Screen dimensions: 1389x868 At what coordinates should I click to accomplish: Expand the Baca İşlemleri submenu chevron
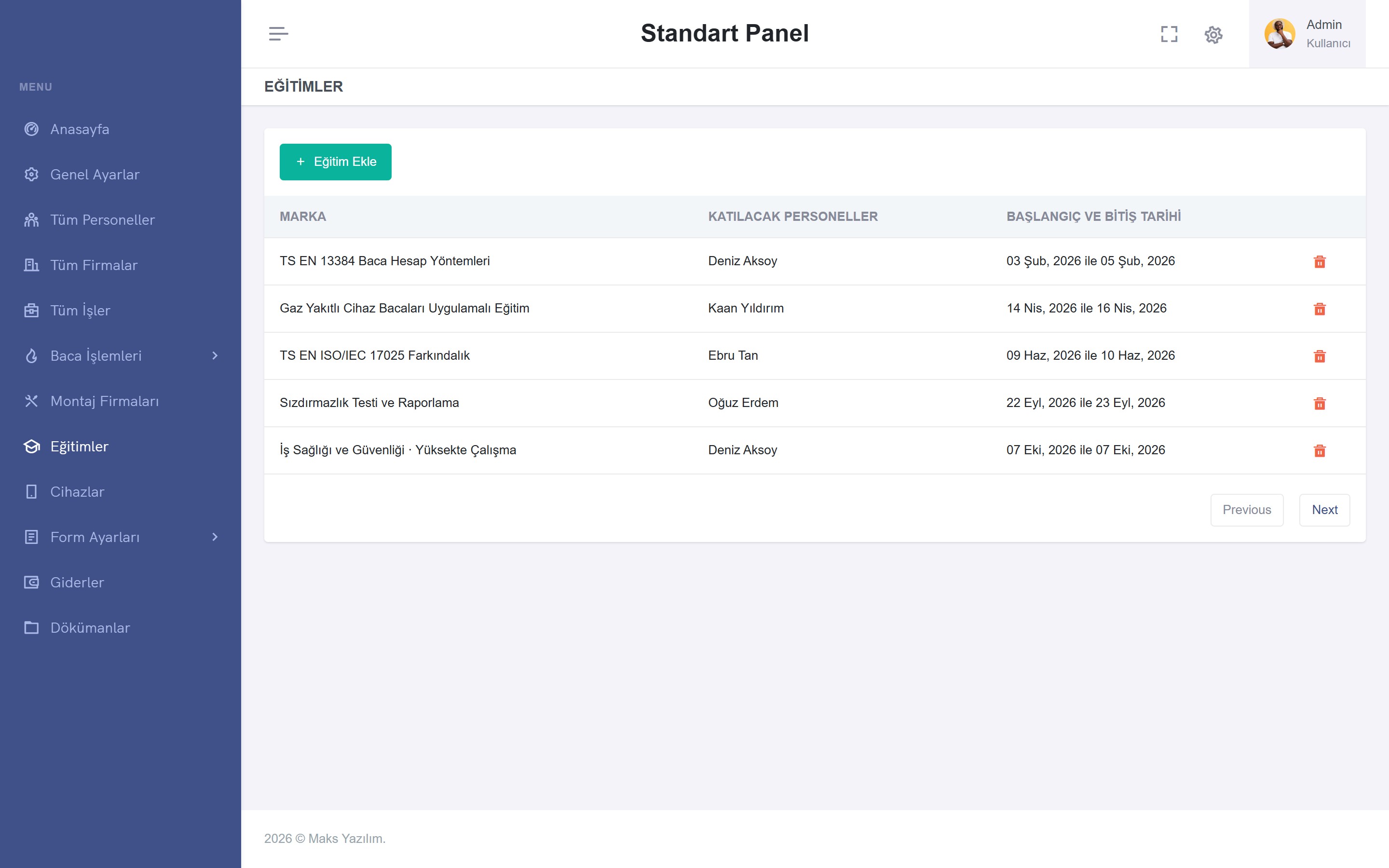(x=215, y=356)
